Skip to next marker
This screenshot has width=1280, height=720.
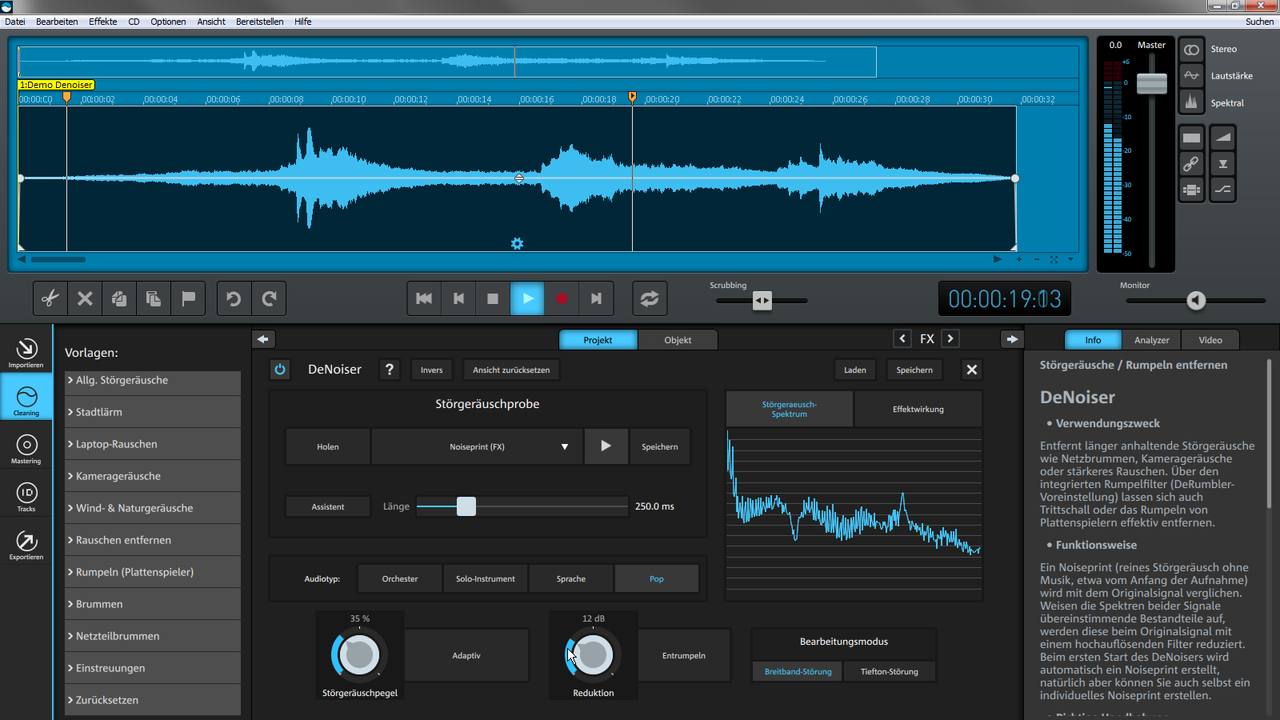click(x=596, y=298)
